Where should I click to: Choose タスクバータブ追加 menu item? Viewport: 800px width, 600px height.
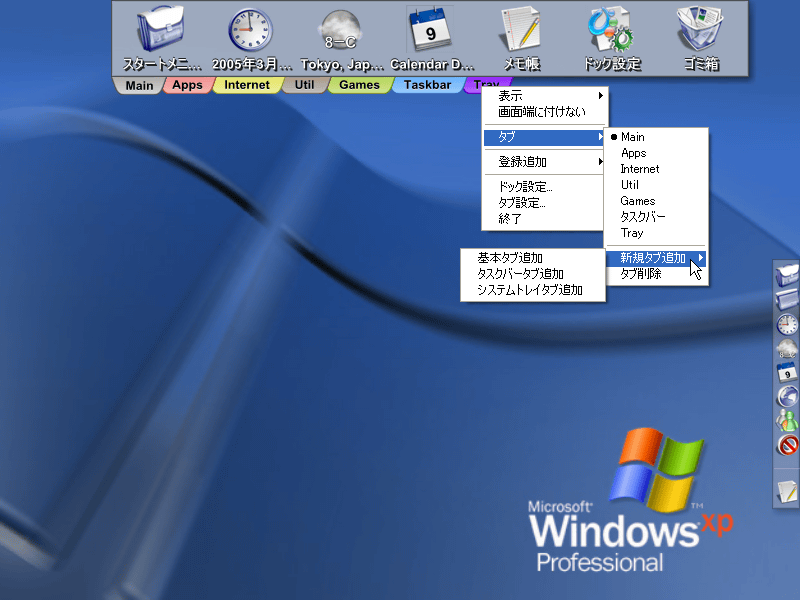click(x=533, y=274)
